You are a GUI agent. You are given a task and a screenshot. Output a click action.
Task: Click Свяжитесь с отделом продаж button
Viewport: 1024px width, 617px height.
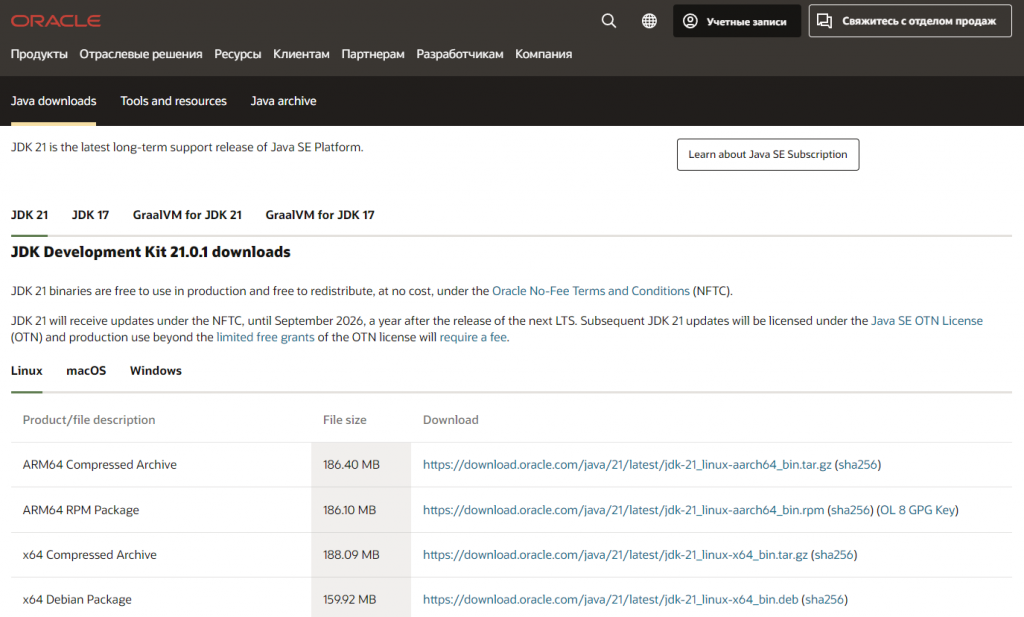click(910, 21)
